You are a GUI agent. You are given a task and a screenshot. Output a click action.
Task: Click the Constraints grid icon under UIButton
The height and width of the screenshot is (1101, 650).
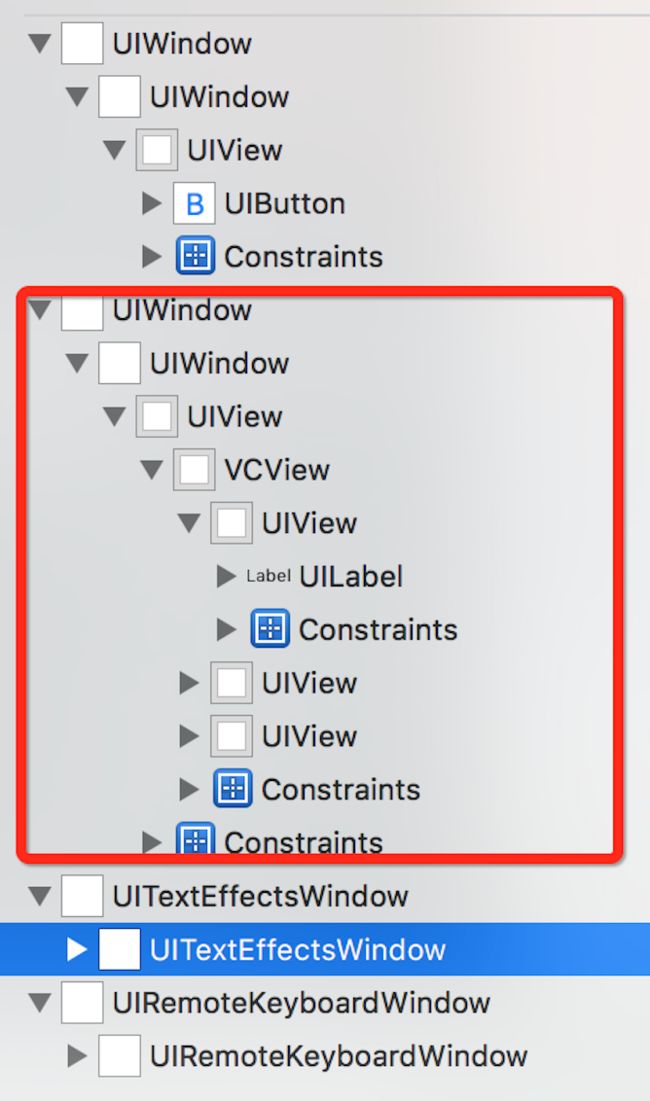click(195, 256)
